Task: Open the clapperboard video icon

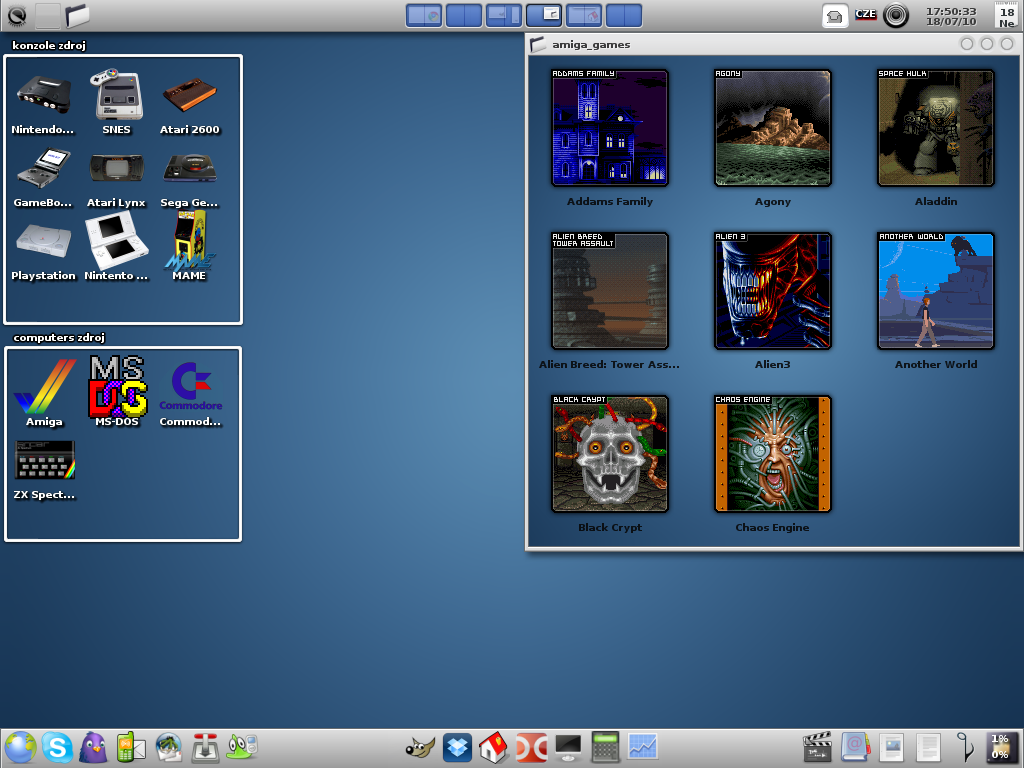Action: tap(816, 747)
